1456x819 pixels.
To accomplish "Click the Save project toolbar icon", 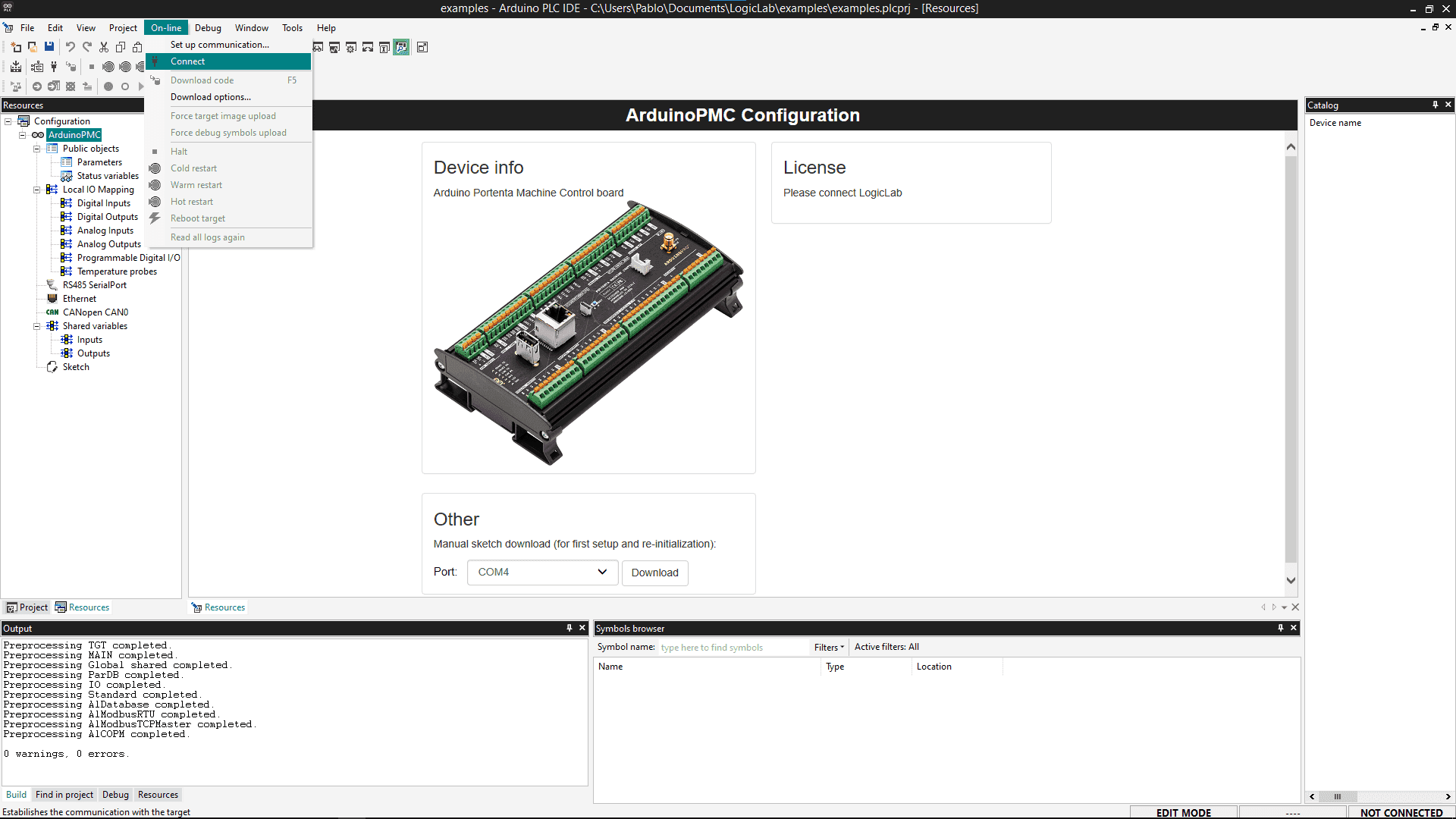I will tap(49, 47).
